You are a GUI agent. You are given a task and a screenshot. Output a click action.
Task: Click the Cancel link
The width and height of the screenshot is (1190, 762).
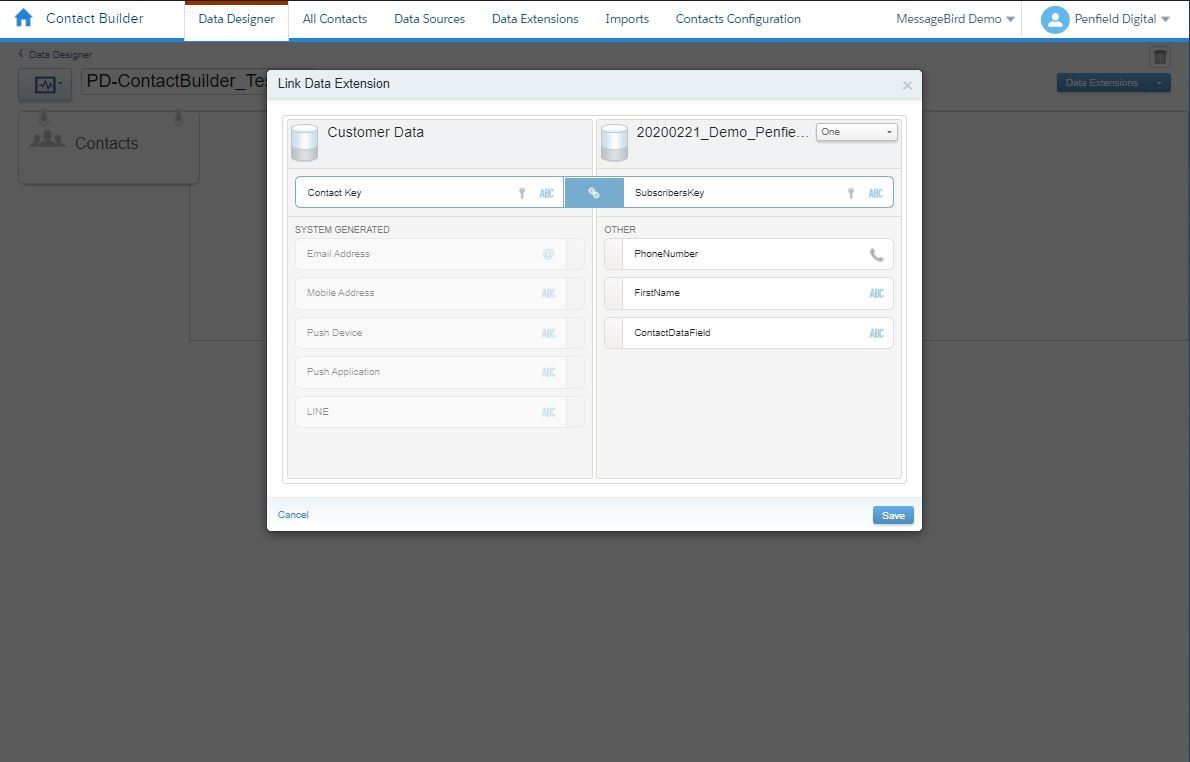pyautogui.click(x=293, y=515)
